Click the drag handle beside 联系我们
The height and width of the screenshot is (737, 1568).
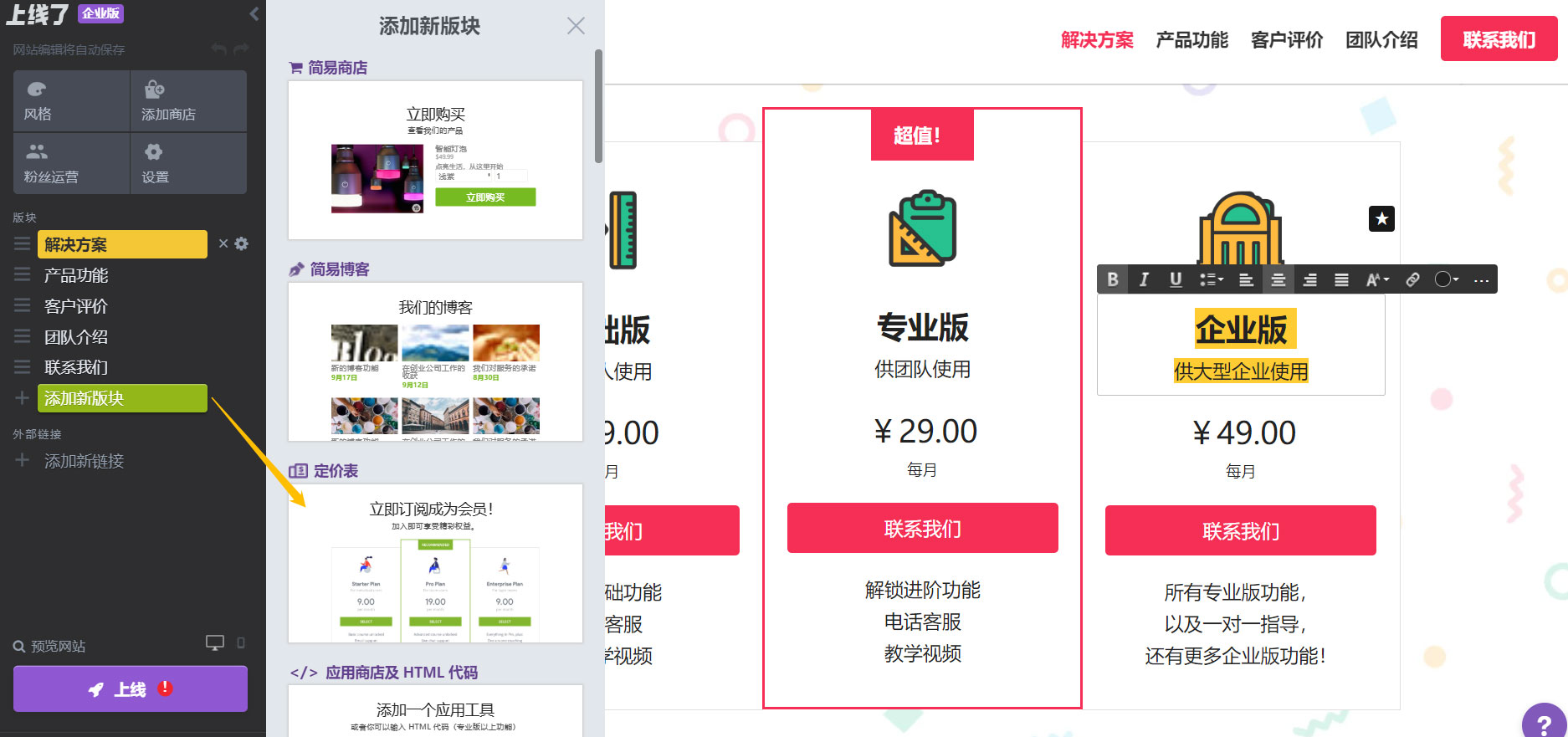[x=23, y=367]
